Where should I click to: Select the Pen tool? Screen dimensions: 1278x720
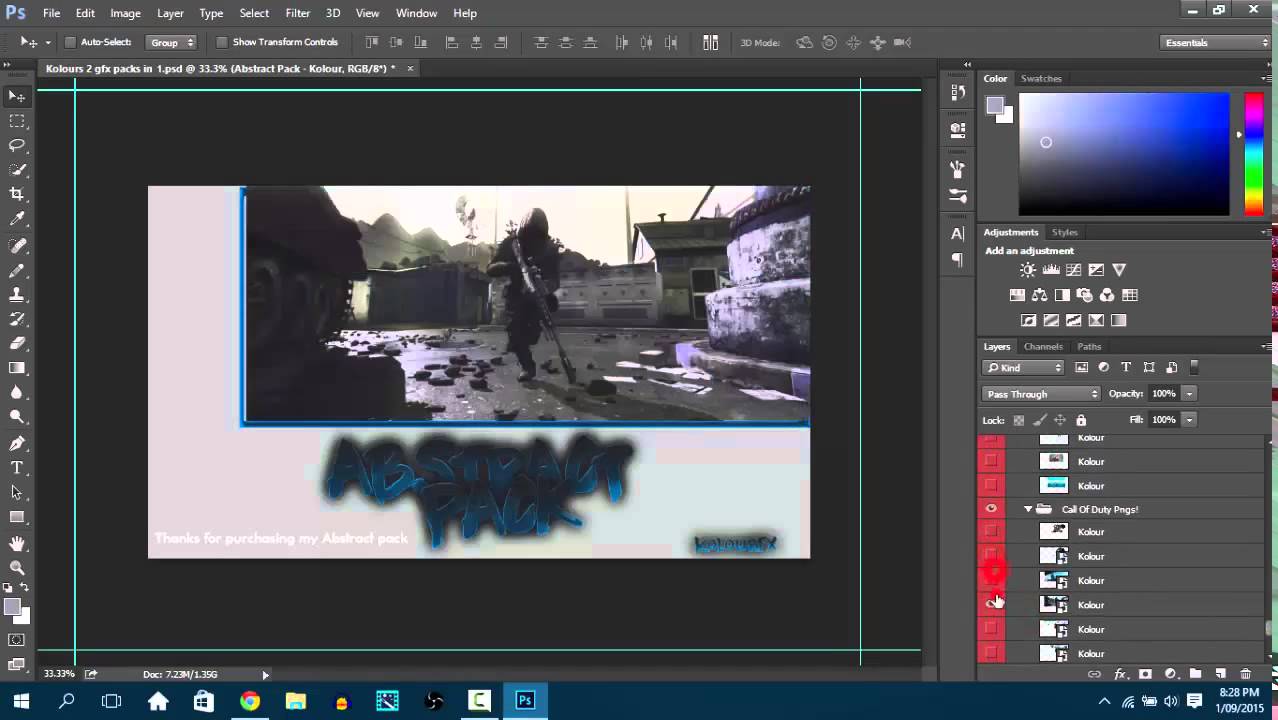coord(17,443)
